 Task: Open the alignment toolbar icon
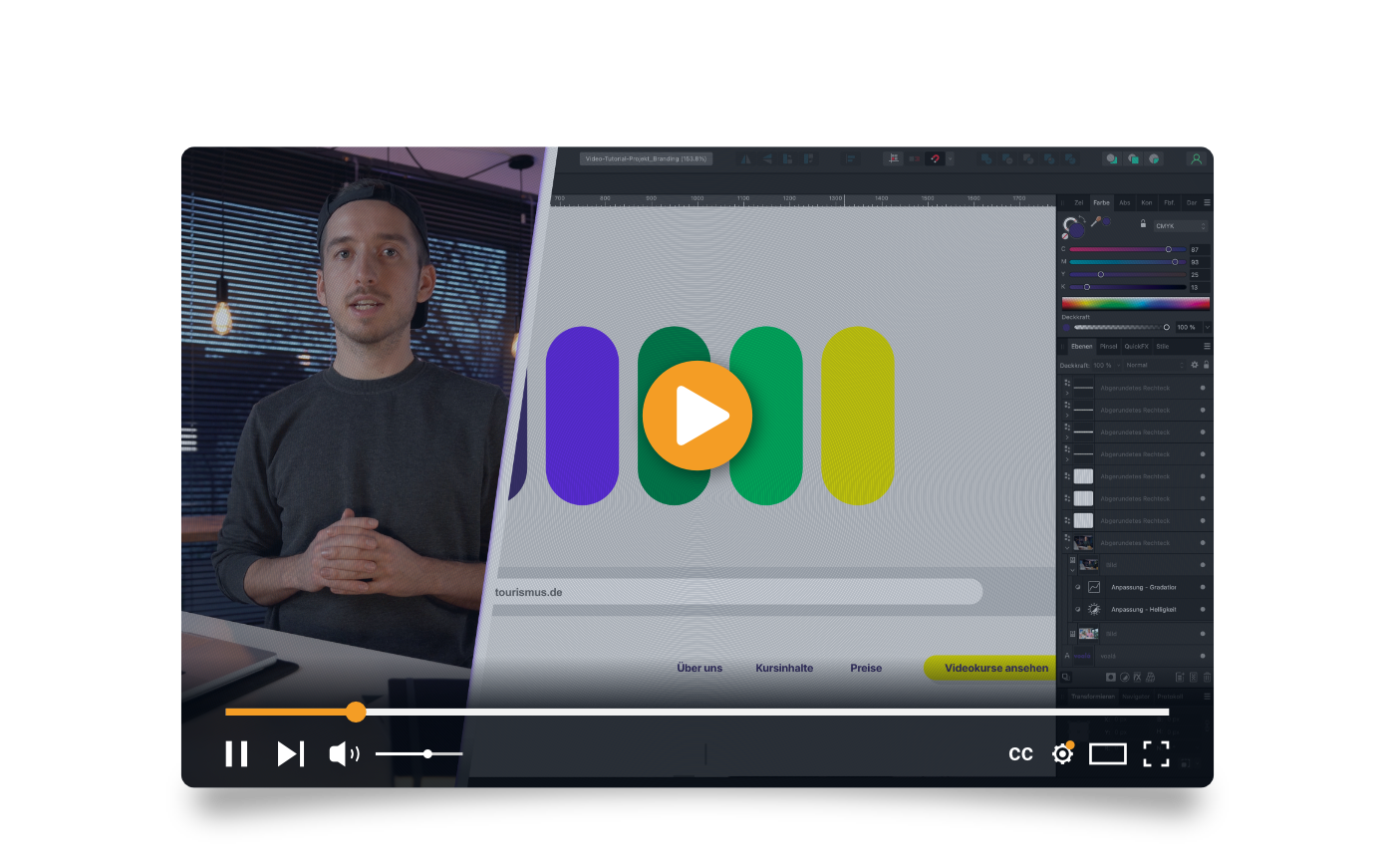[850, 159]
